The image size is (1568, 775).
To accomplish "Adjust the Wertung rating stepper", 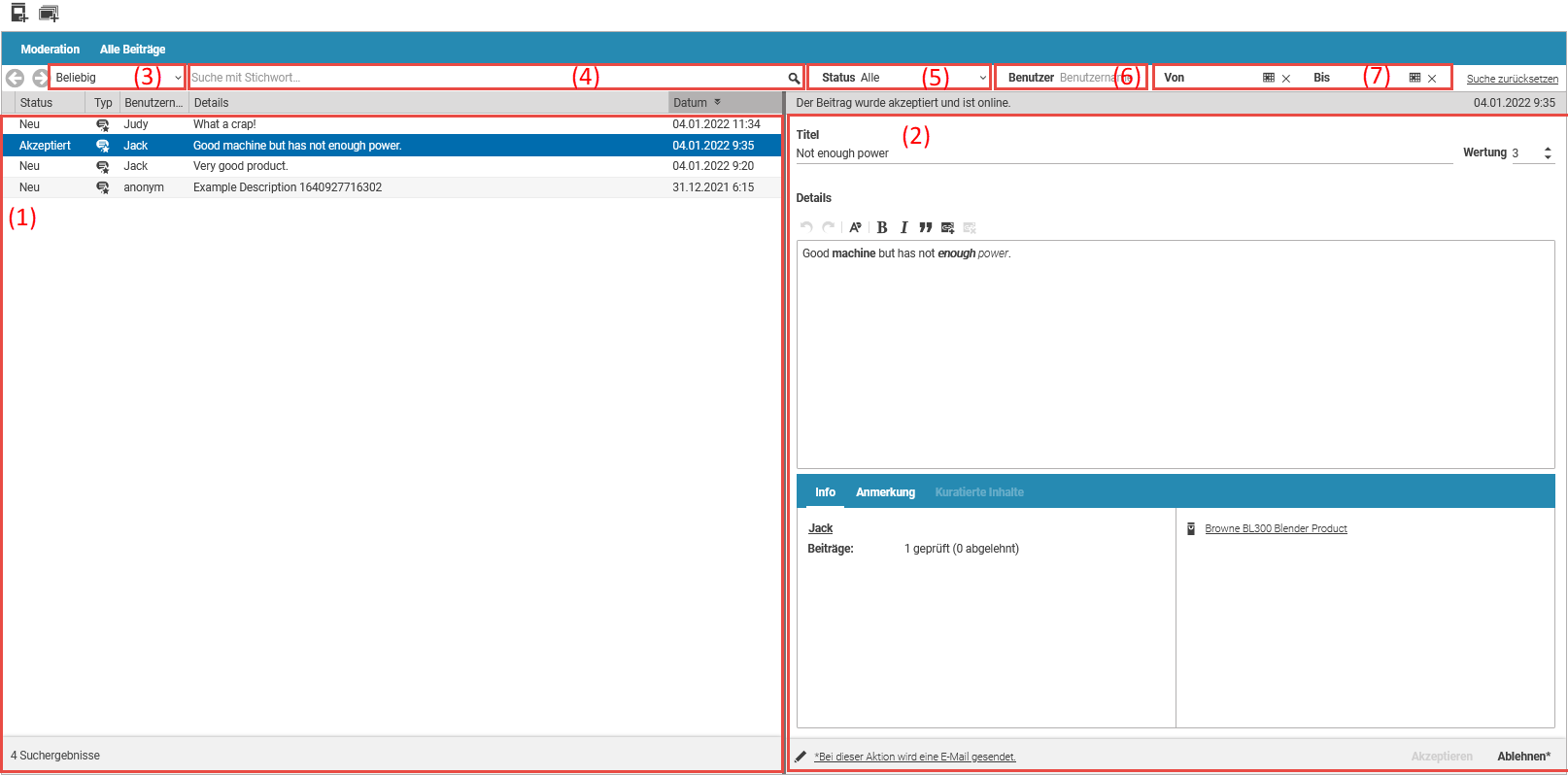I will pos(1548,153).
